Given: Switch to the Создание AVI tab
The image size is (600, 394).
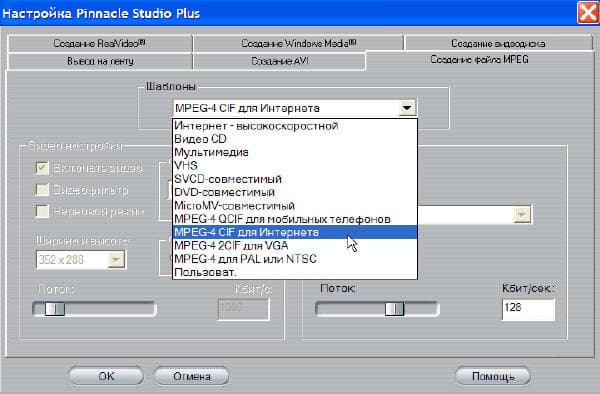Looking at the screenshot, I should click(x=279, y=61).
